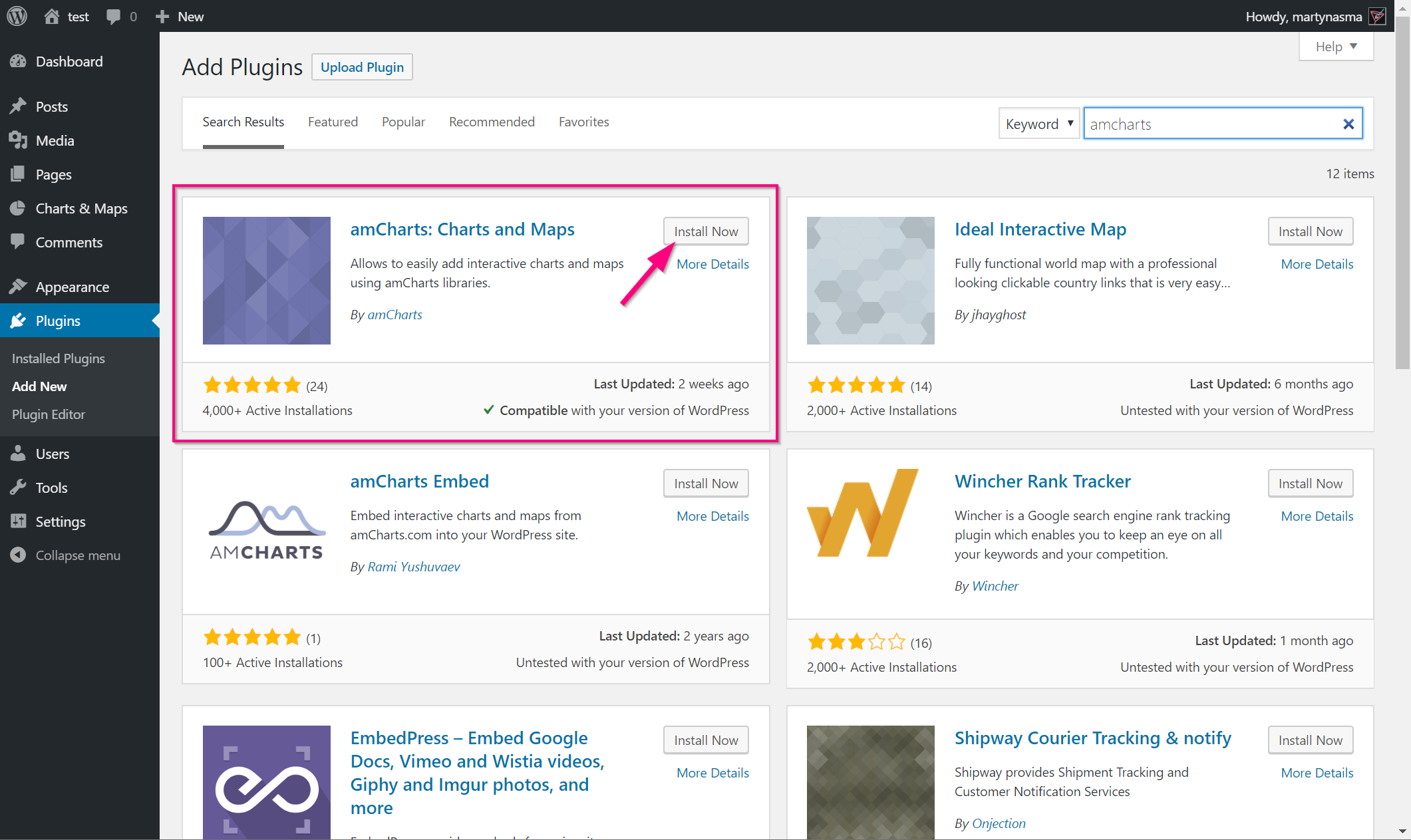The width and height of the screenshot is (1411, 840).
Task: Install amCharts Charts and Maps plugin
Action: [706, 231]
